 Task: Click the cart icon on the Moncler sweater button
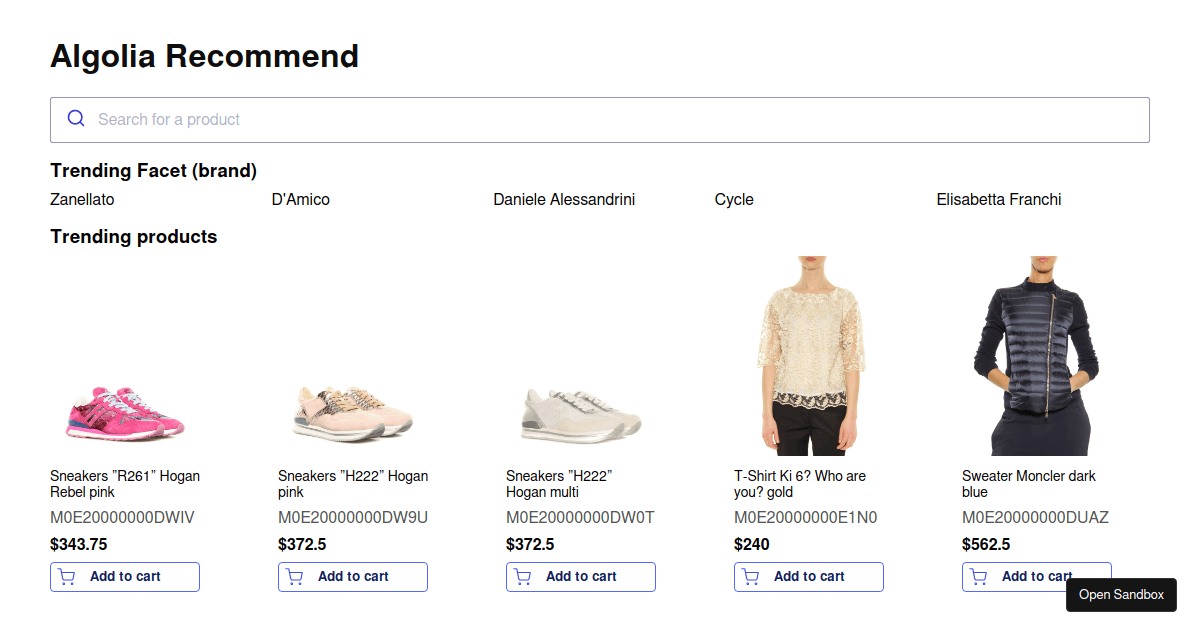pyautogui.click(x=977, y=577)
